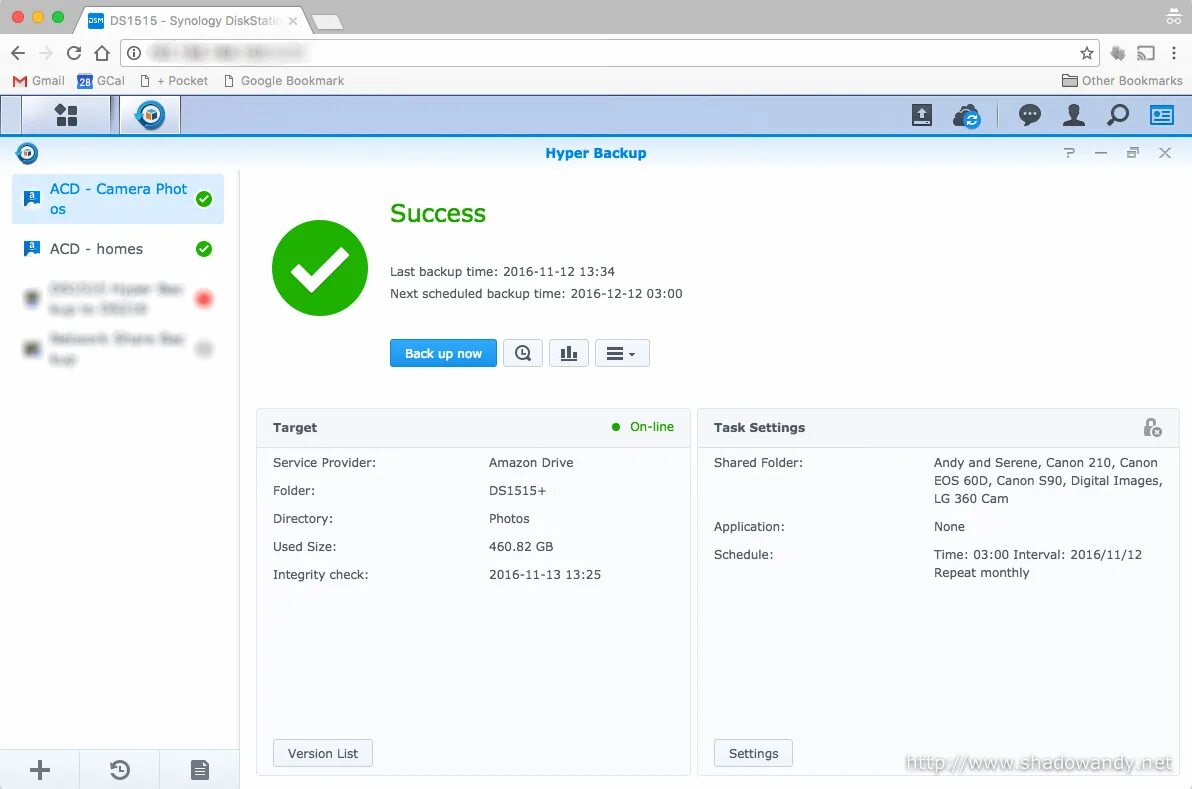Click the 460.82 GB used size value
This screenshot has width=1192, height=789.
(521, 547)
